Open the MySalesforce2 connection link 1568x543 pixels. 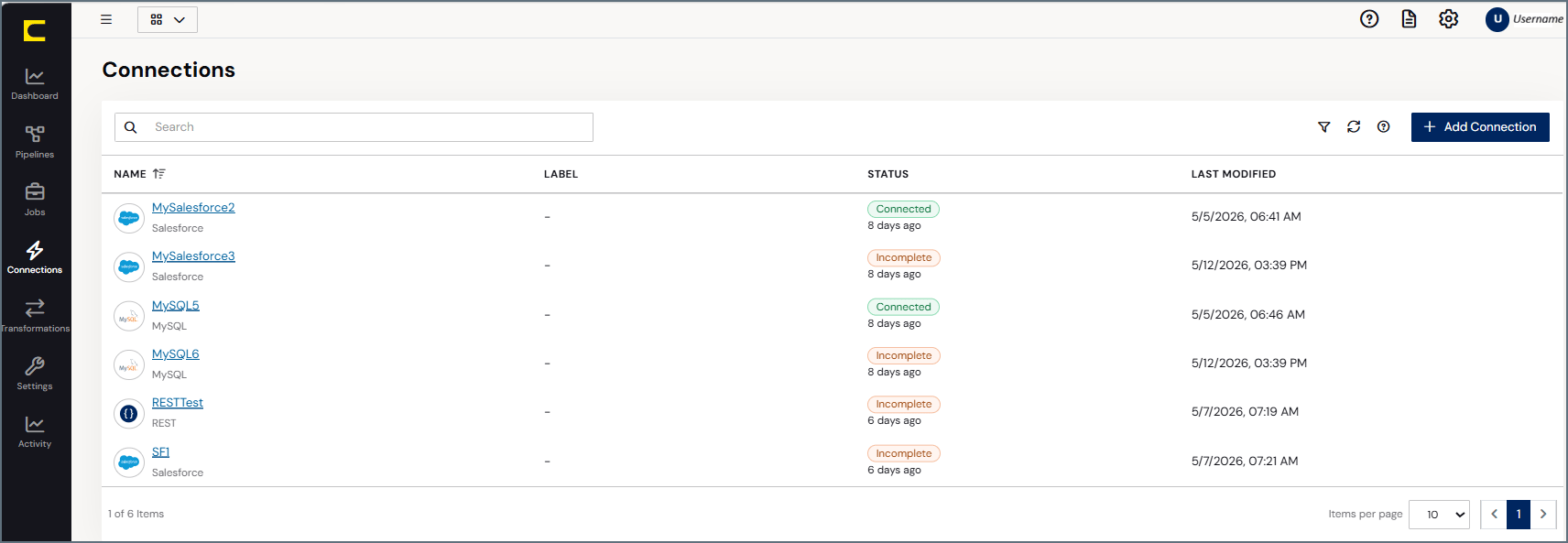[x=193, y=208]
